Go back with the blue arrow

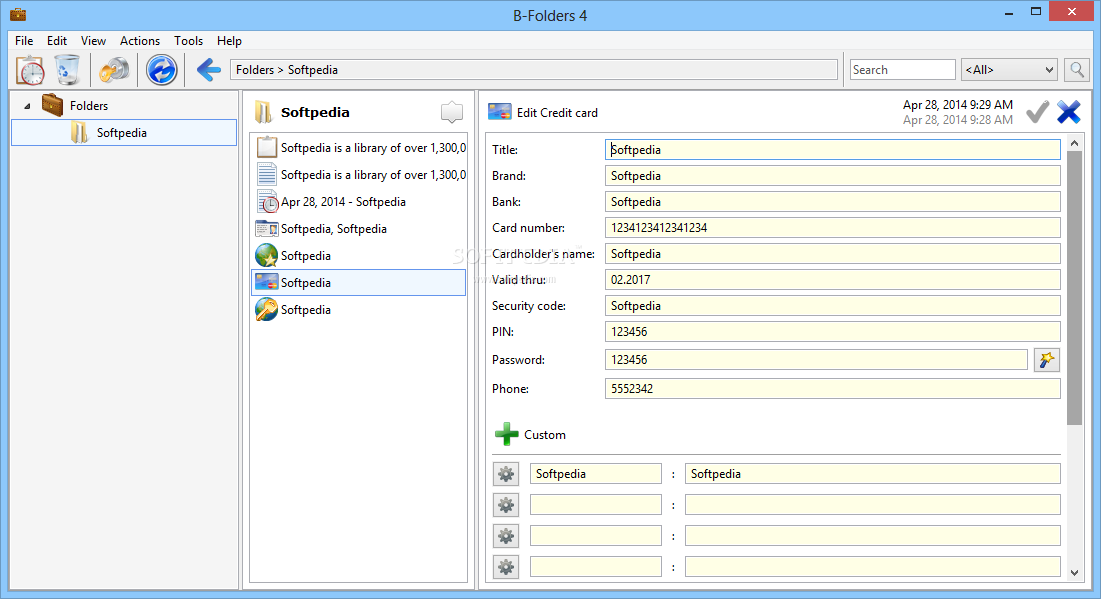click(209, 70)
